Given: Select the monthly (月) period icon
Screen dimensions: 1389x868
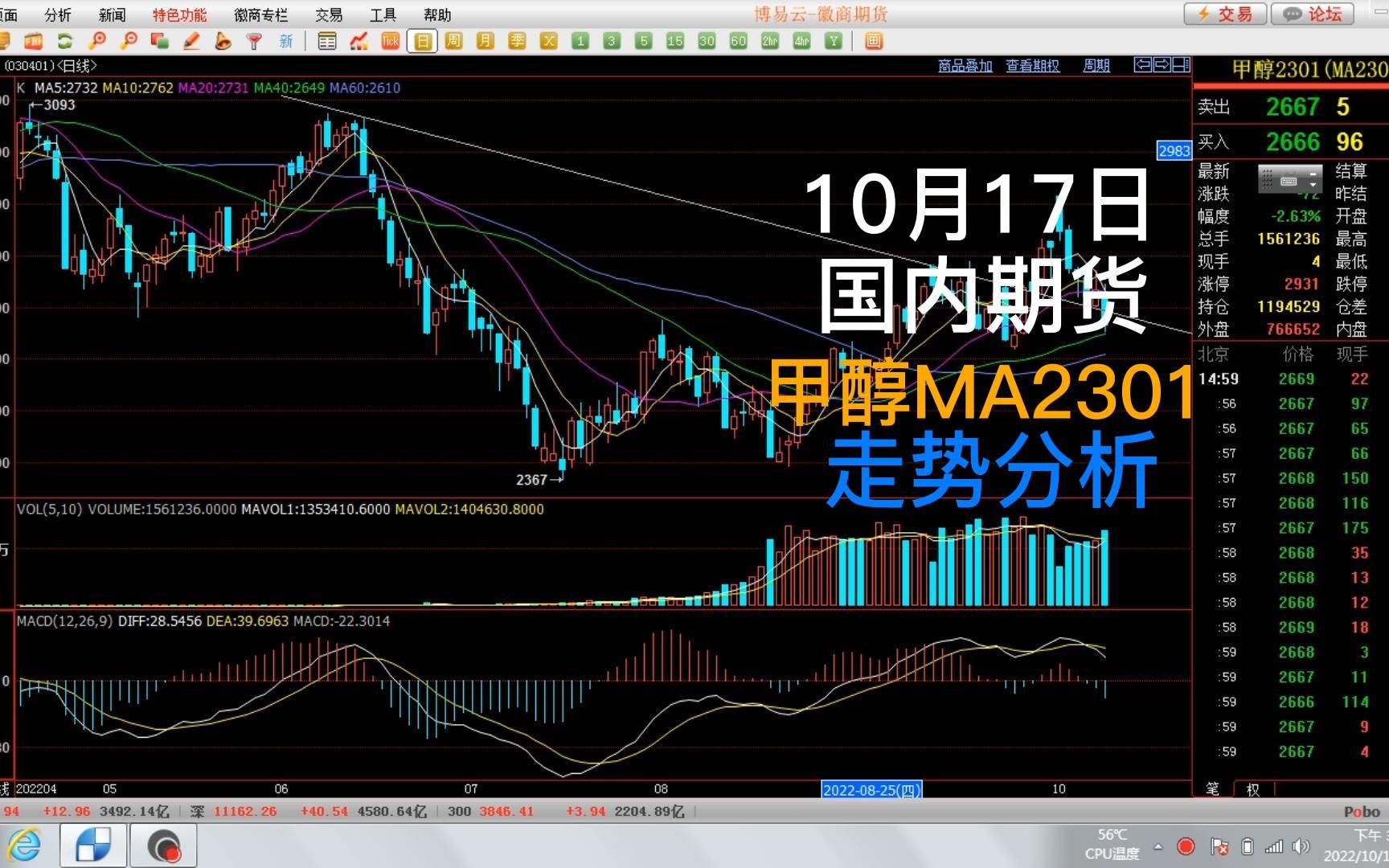Looking at the screenshot, I should pos(486,41).
